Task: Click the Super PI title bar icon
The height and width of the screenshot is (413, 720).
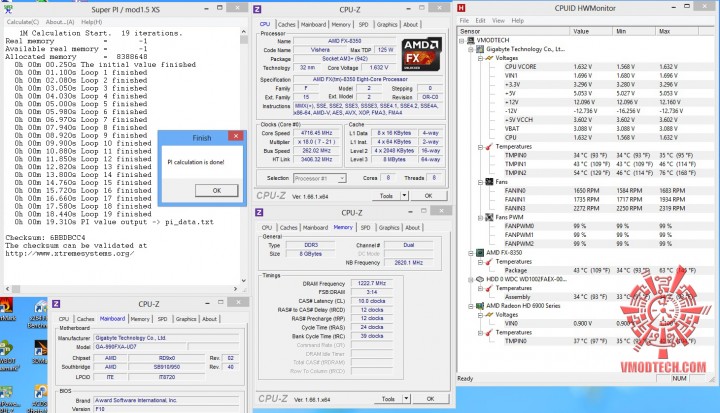Action: coord(8,9)
